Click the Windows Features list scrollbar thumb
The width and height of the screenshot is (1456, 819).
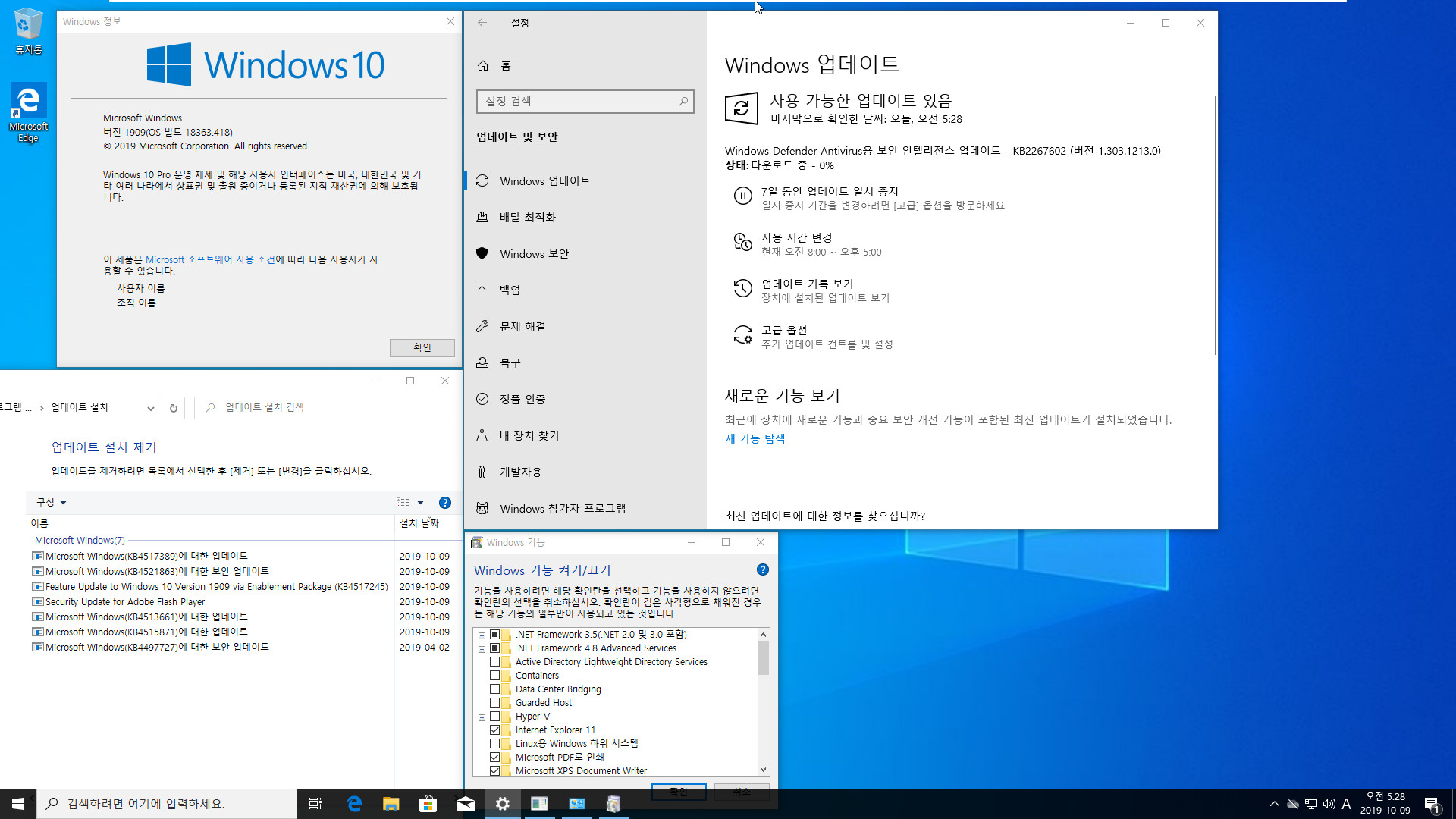tap(763, 657)
